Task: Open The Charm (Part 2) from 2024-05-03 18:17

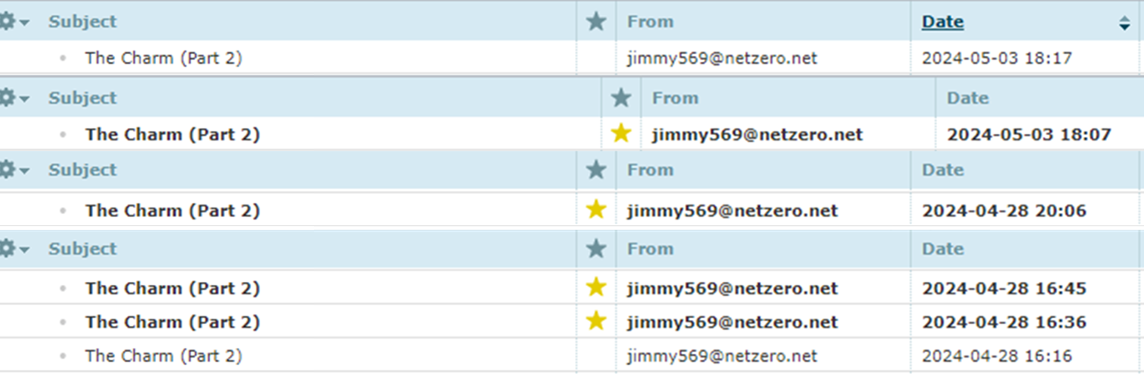Action: coord(163,58)
